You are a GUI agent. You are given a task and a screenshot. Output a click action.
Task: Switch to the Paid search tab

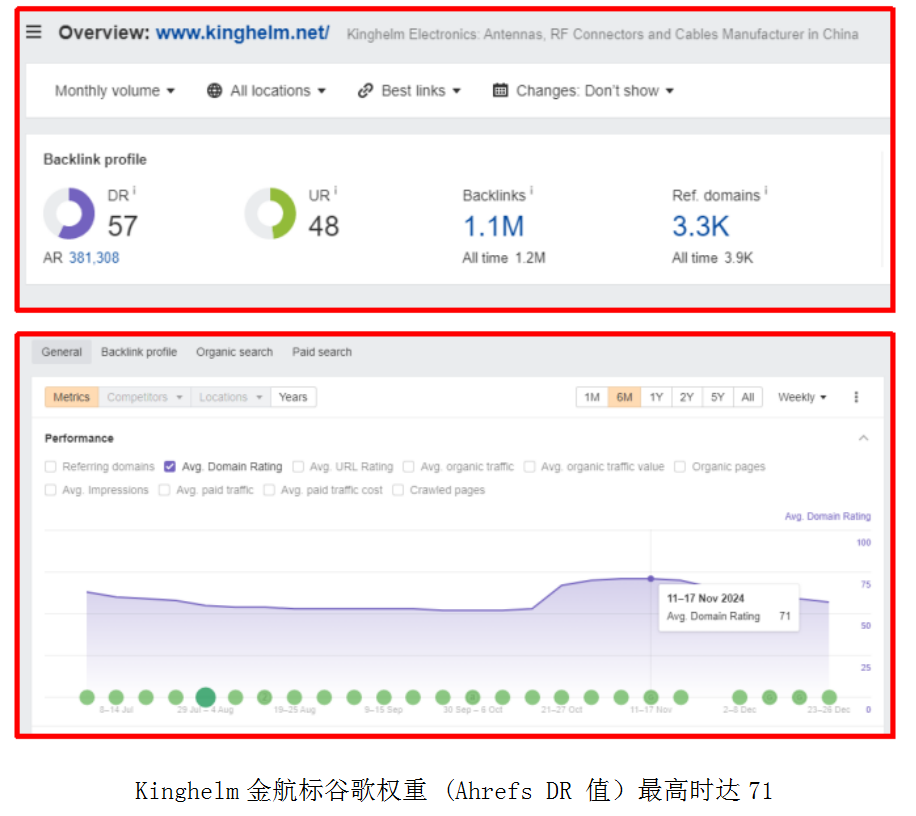[322, 352]
